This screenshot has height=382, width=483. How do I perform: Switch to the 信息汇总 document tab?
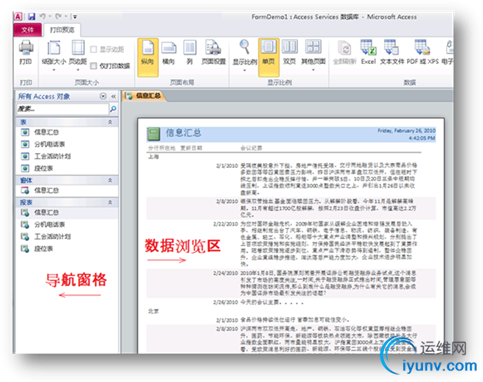coord(144,96)
